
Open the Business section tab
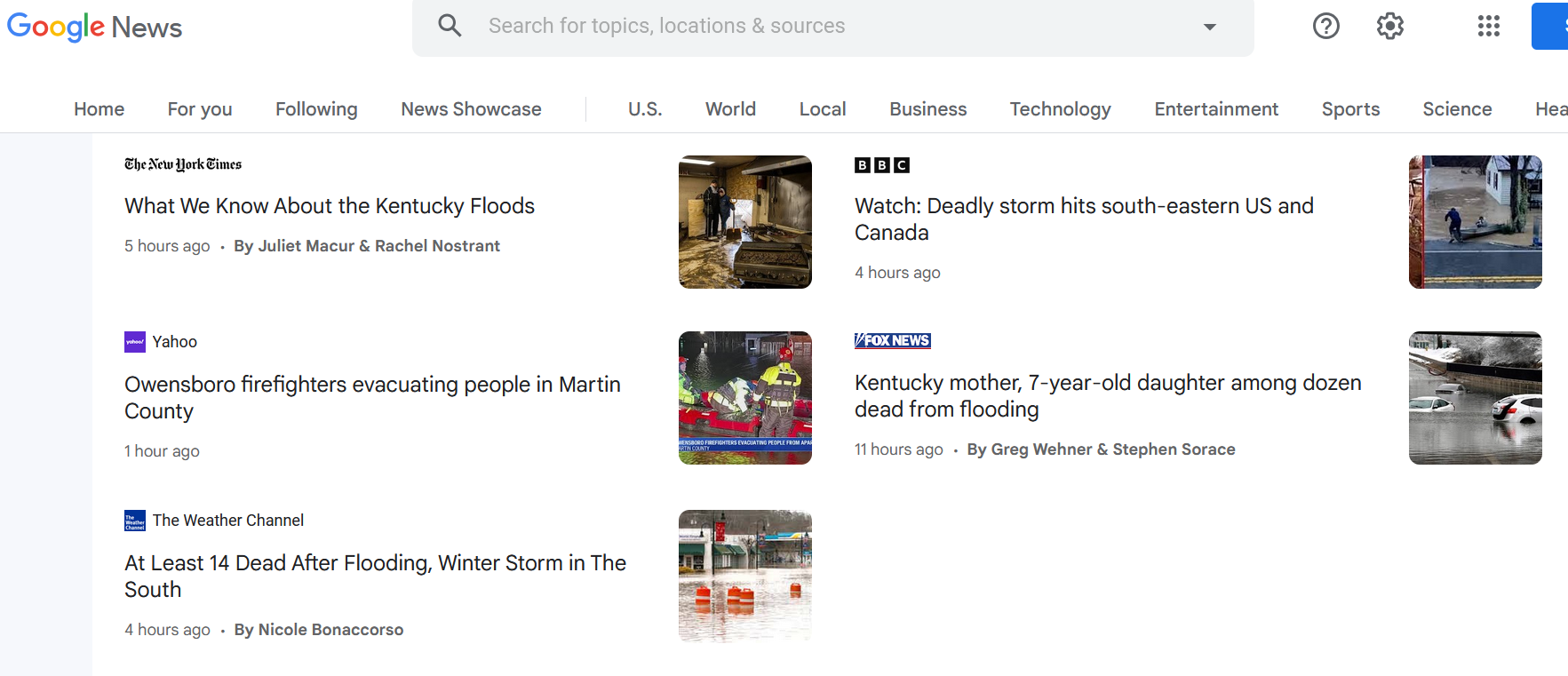tap(928, 109)
